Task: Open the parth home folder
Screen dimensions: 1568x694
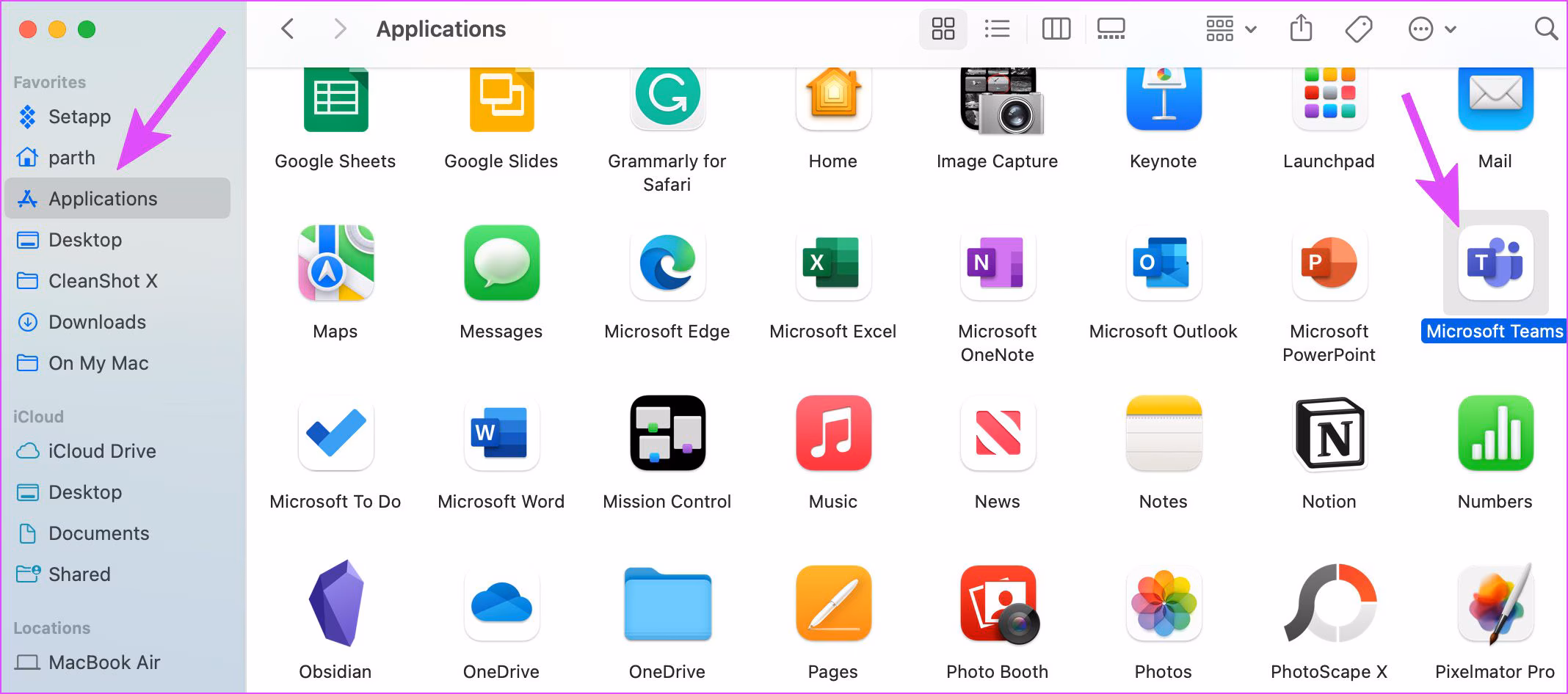Action: coord(117,158)
